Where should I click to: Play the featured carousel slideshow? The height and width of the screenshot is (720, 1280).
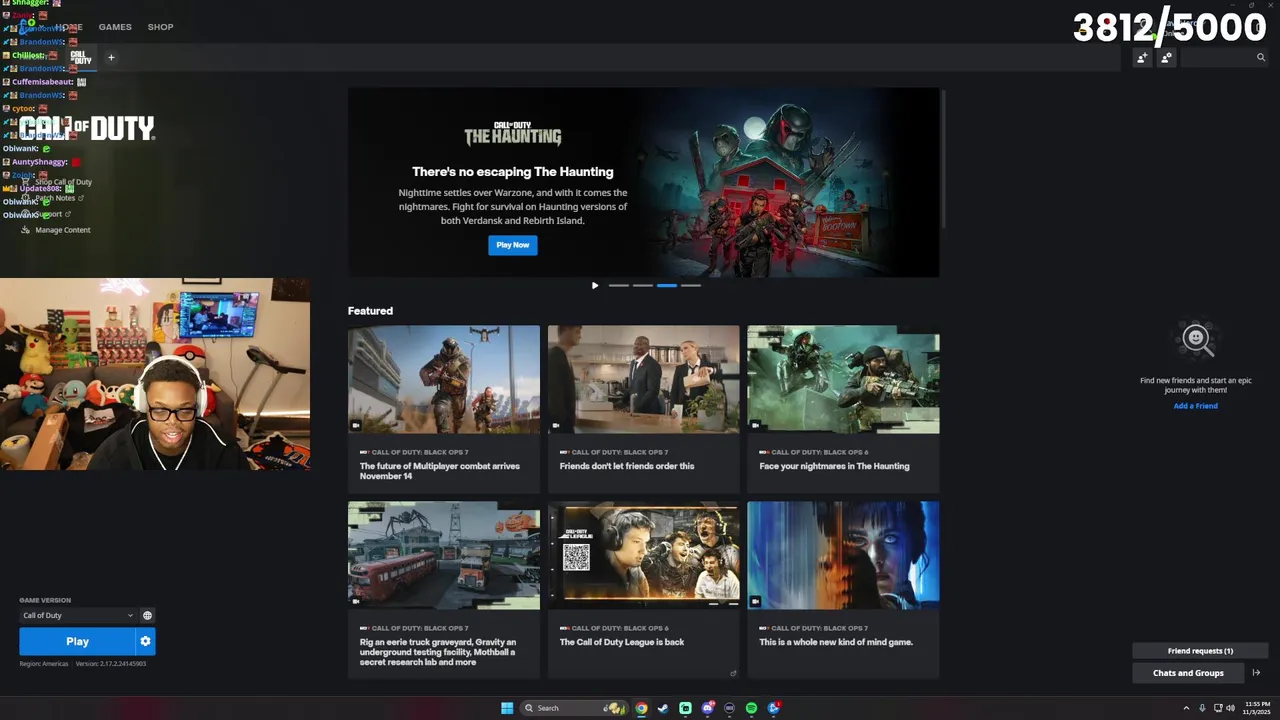[x=595, y=286]
